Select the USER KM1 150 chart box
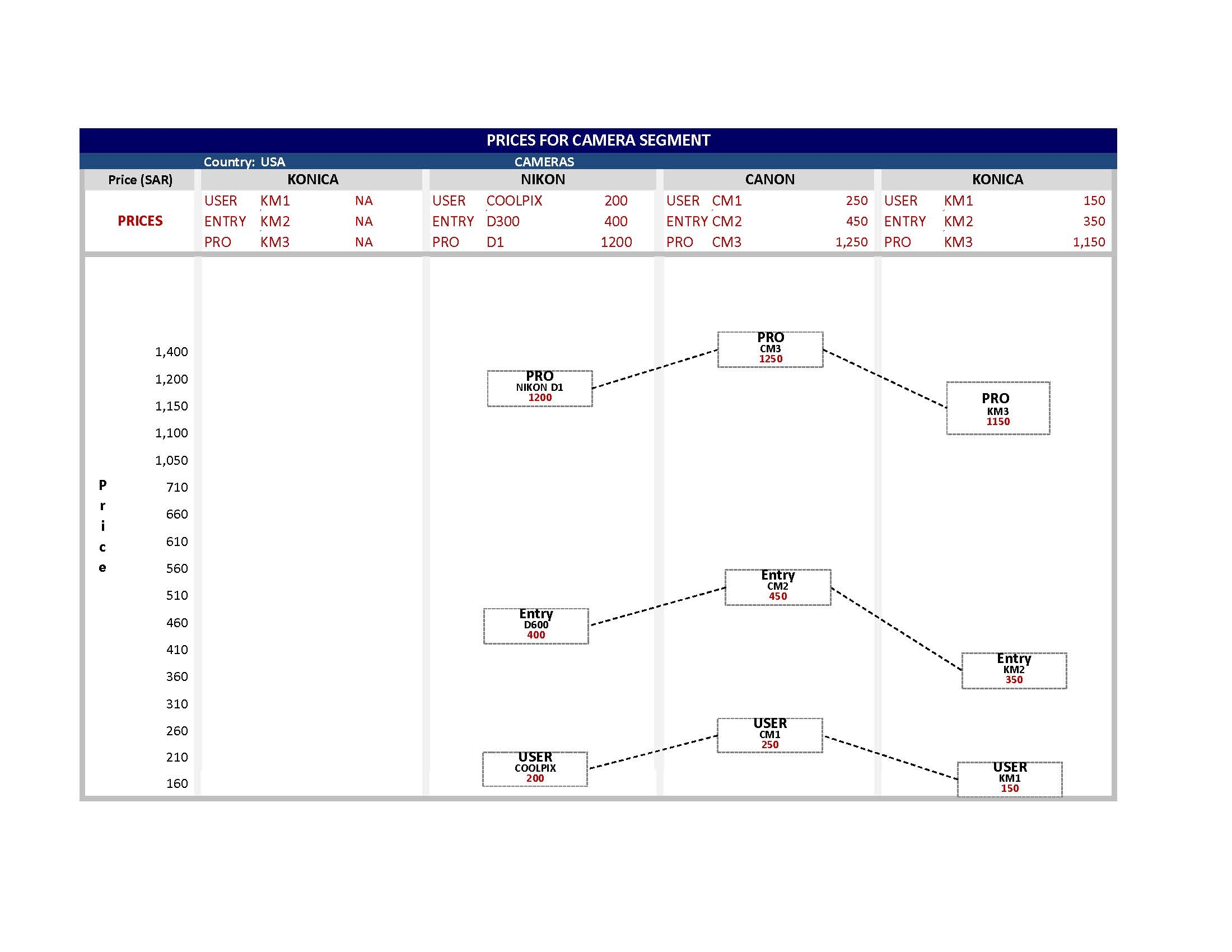This screenshot has width=1232, height=952. (1010, 780)
